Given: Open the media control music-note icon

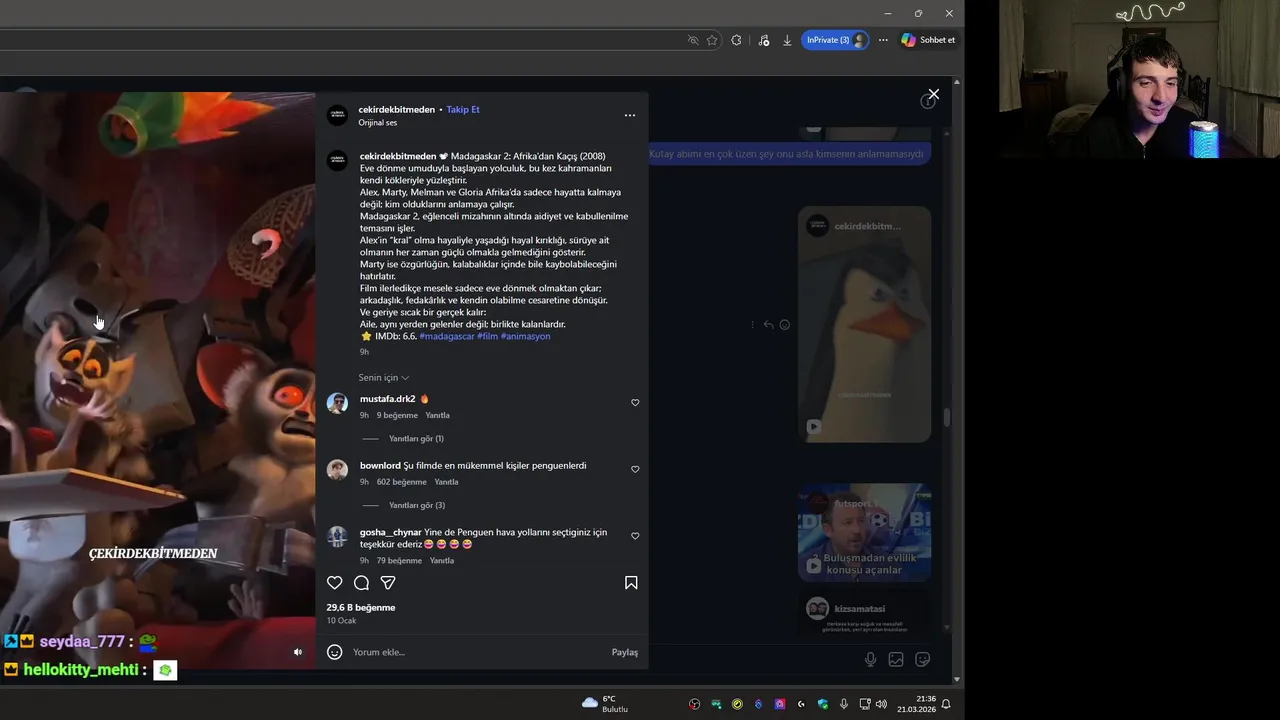Looking at the screenshot, I should click(x=764, y=40).
